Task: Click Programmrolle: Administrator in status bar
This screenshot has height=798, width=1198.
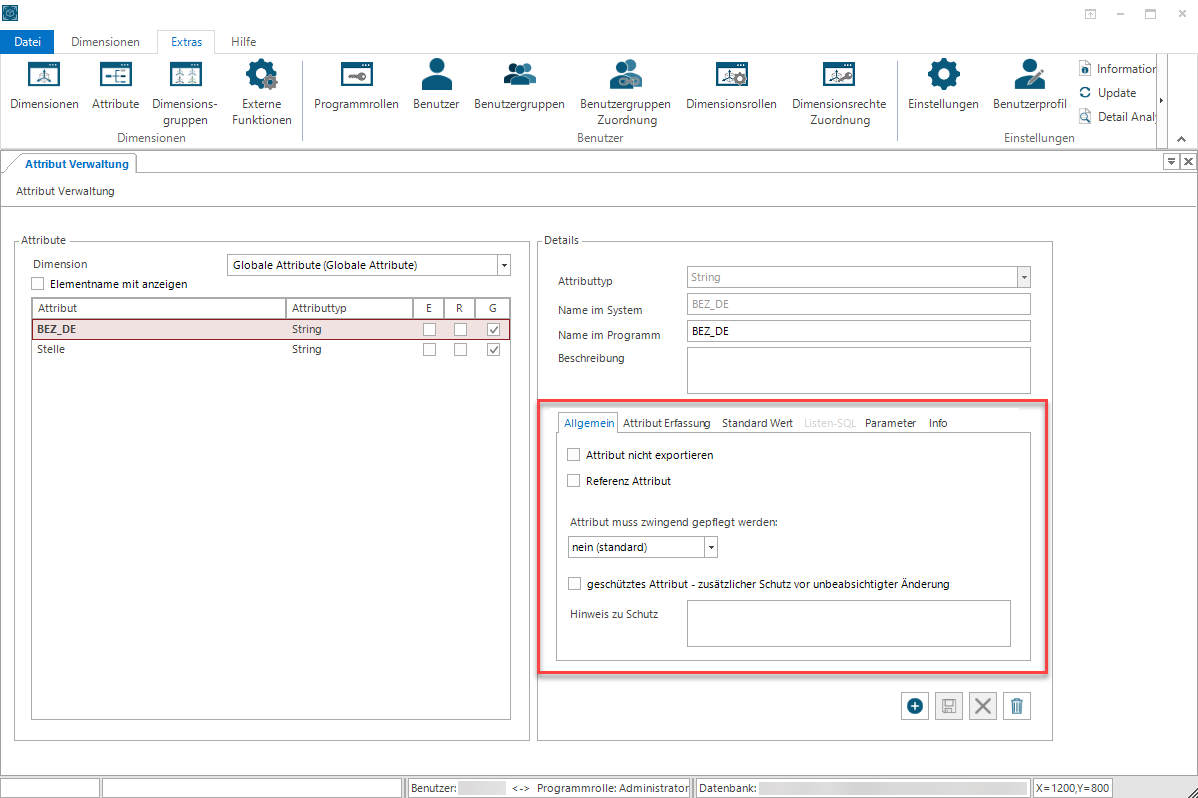Action: pos(613,788)
